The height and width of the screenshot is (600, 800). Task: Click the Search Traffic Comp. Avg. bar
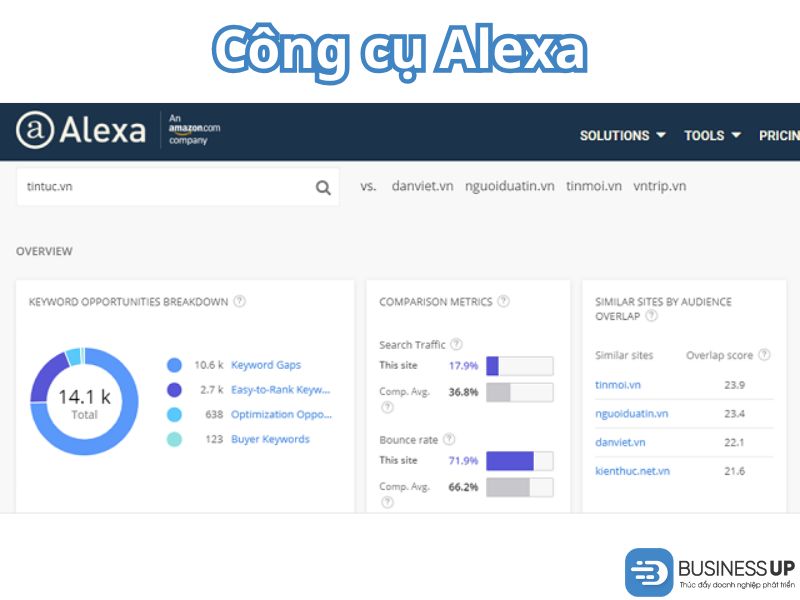519,392
